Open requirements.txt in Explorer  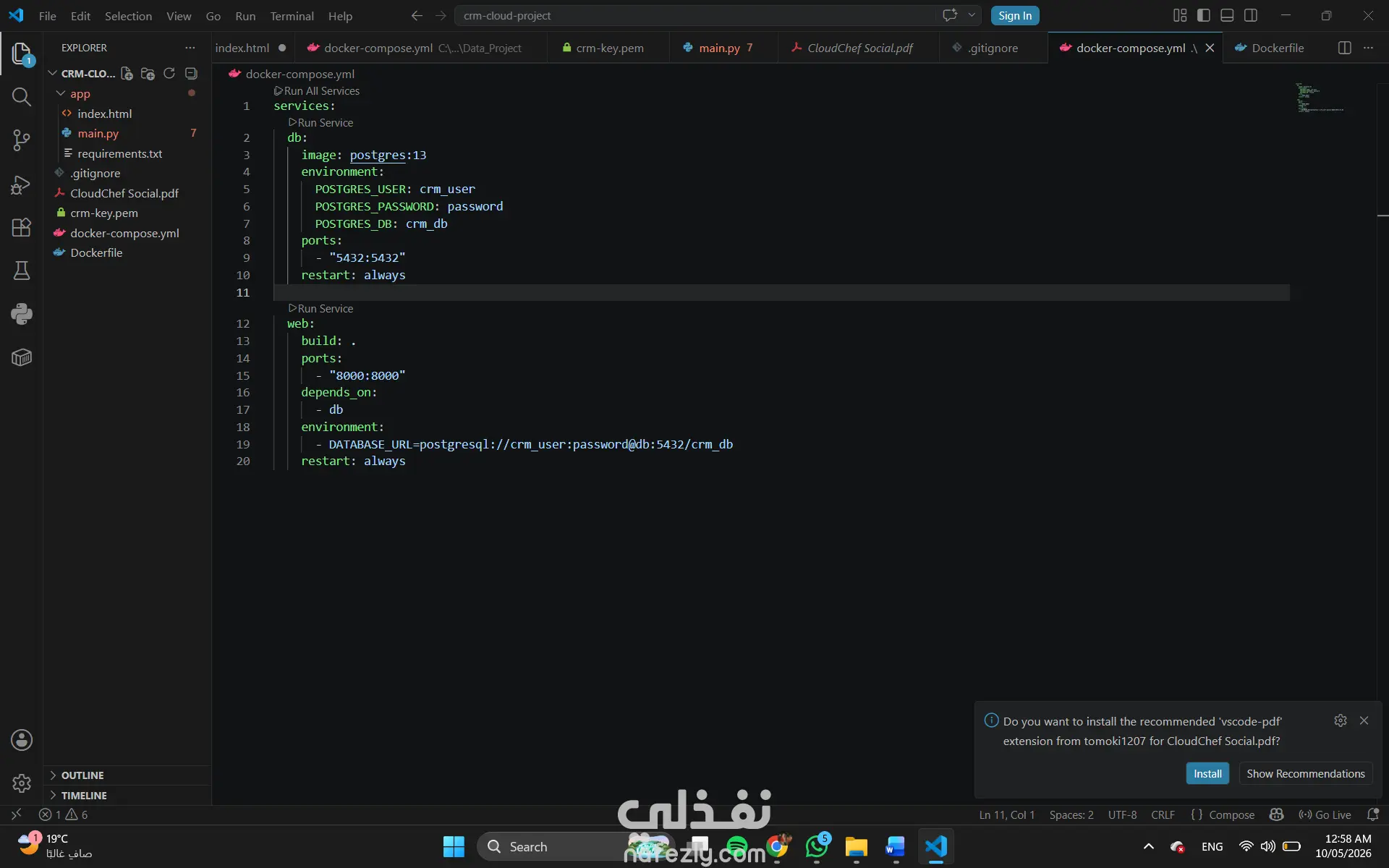click(119, 153)
